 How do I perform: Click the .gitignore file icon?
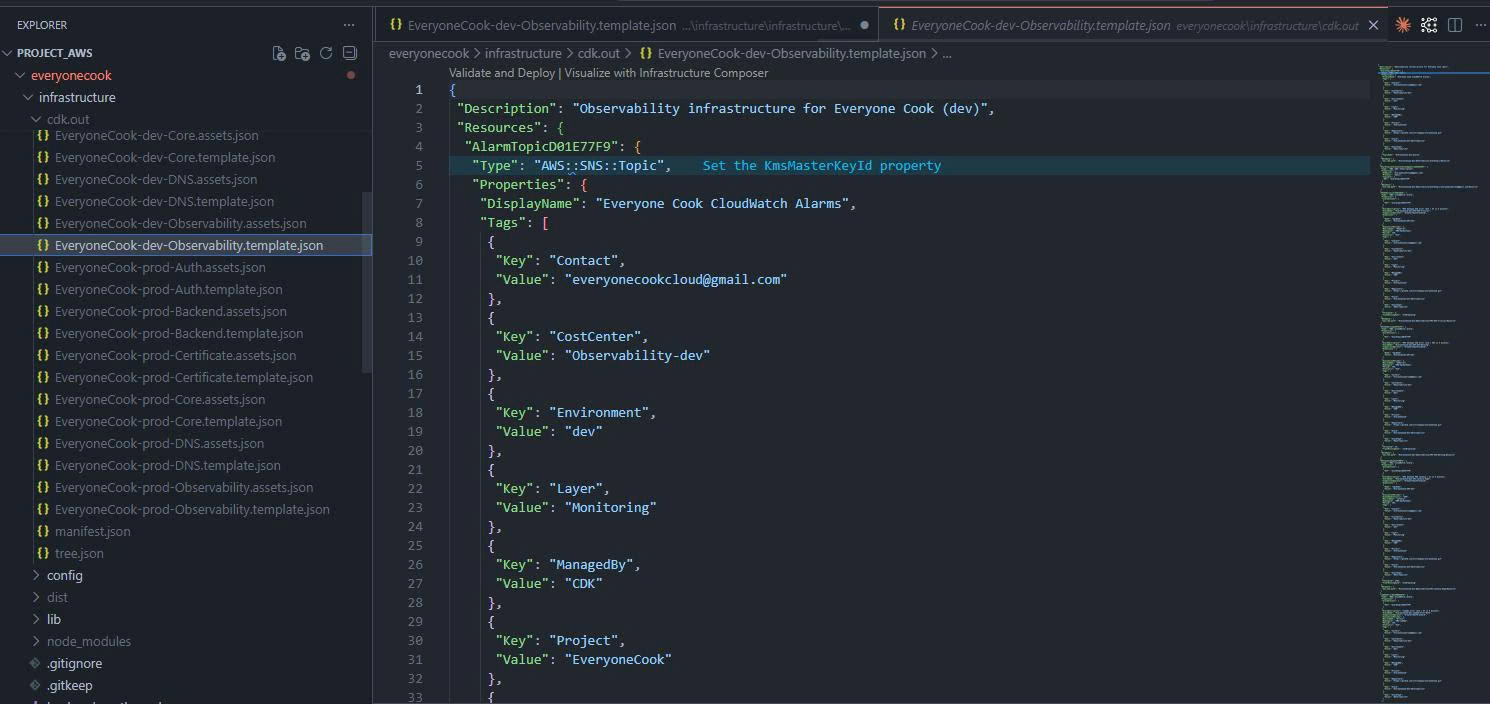click(35, 663)
